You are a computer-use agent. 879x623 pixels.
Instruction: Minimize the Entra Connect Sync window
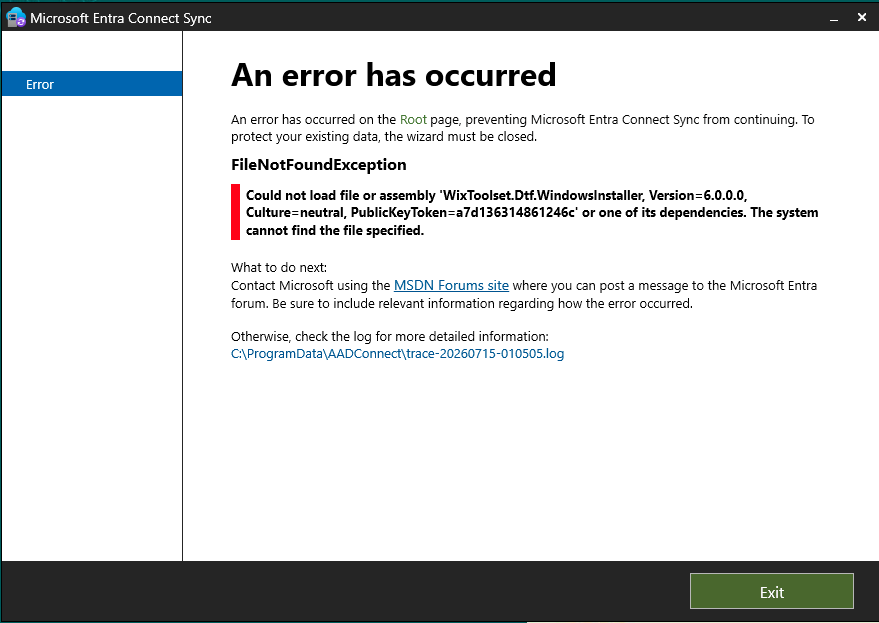tap(834, 19)
